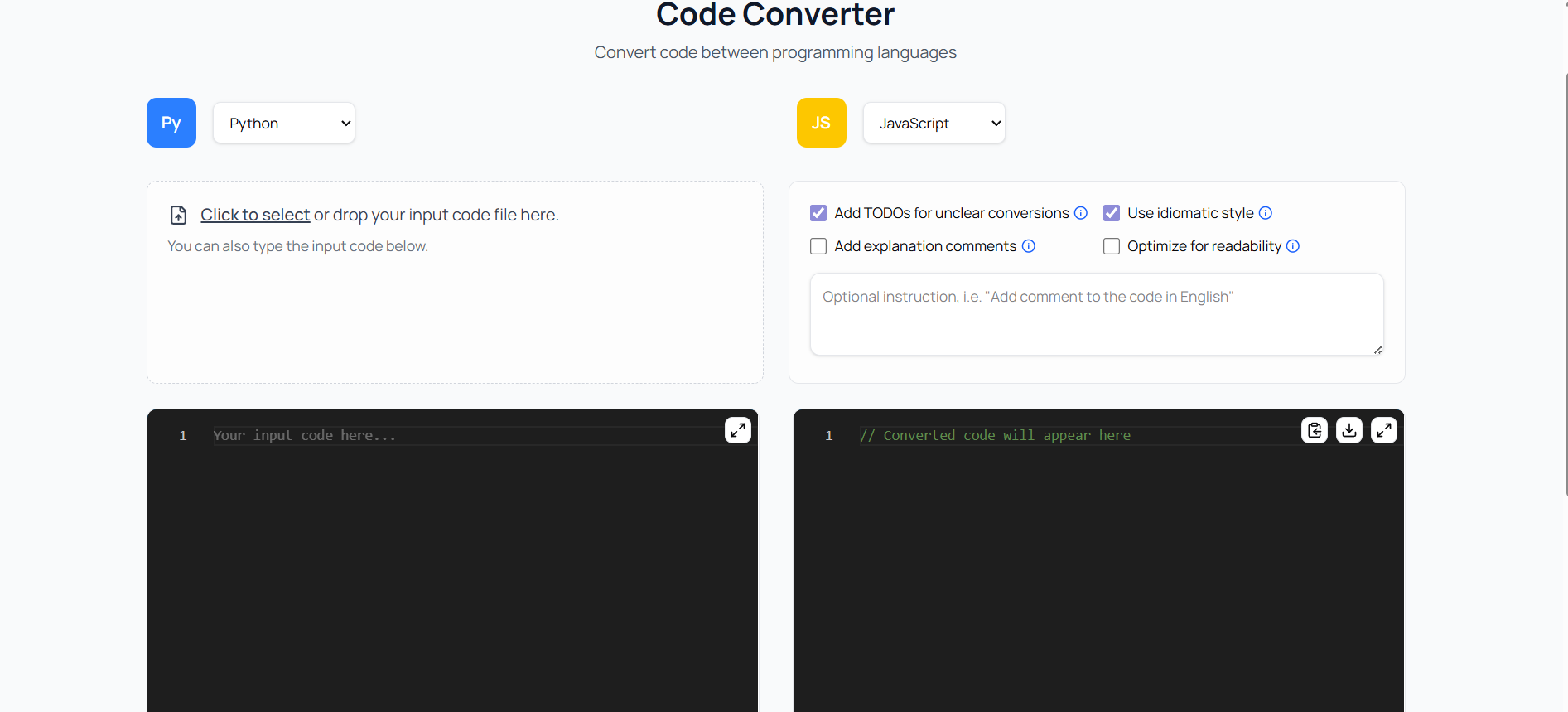1568x712 pixels.
Task: Copy the converted code to clipboard
Action: tap(1314, 430)
